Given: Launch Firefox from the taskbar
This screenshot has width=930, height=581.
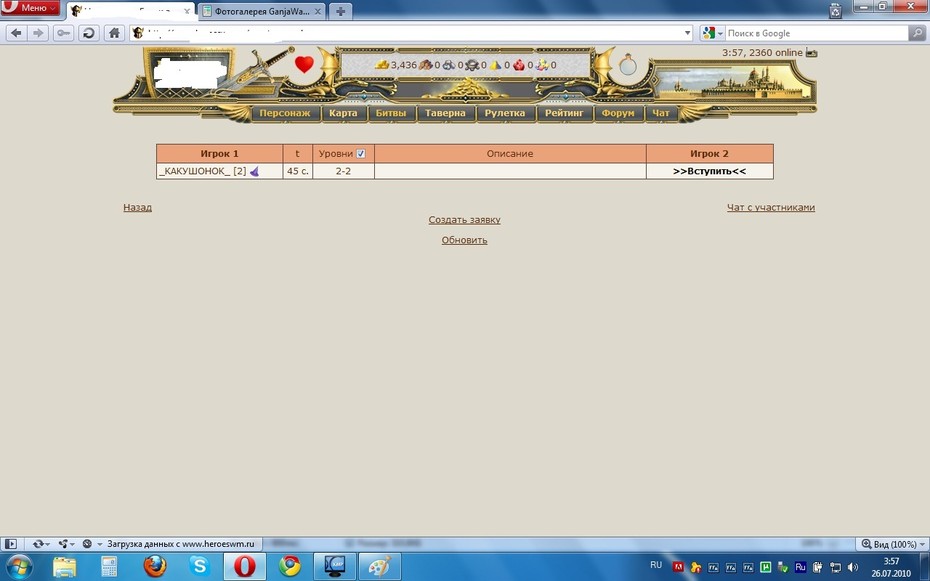Looking at the screenshot, I should [x=155, y=567].
